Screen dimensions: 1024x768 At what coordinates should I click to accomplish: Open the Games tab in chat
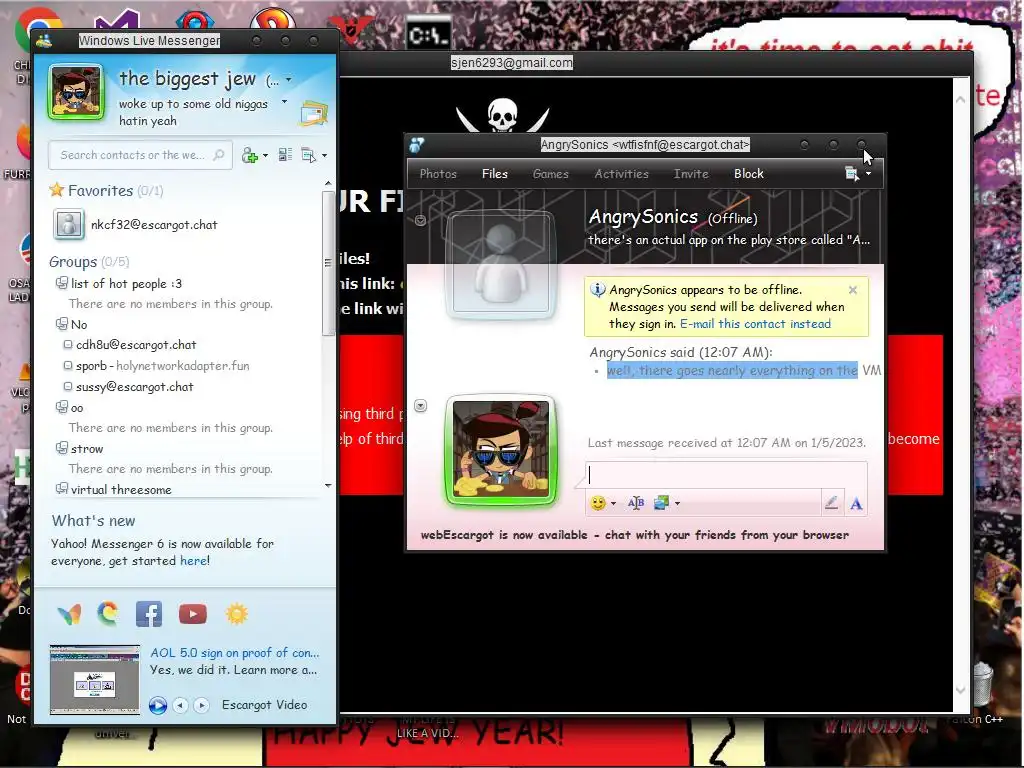[551, 174]
